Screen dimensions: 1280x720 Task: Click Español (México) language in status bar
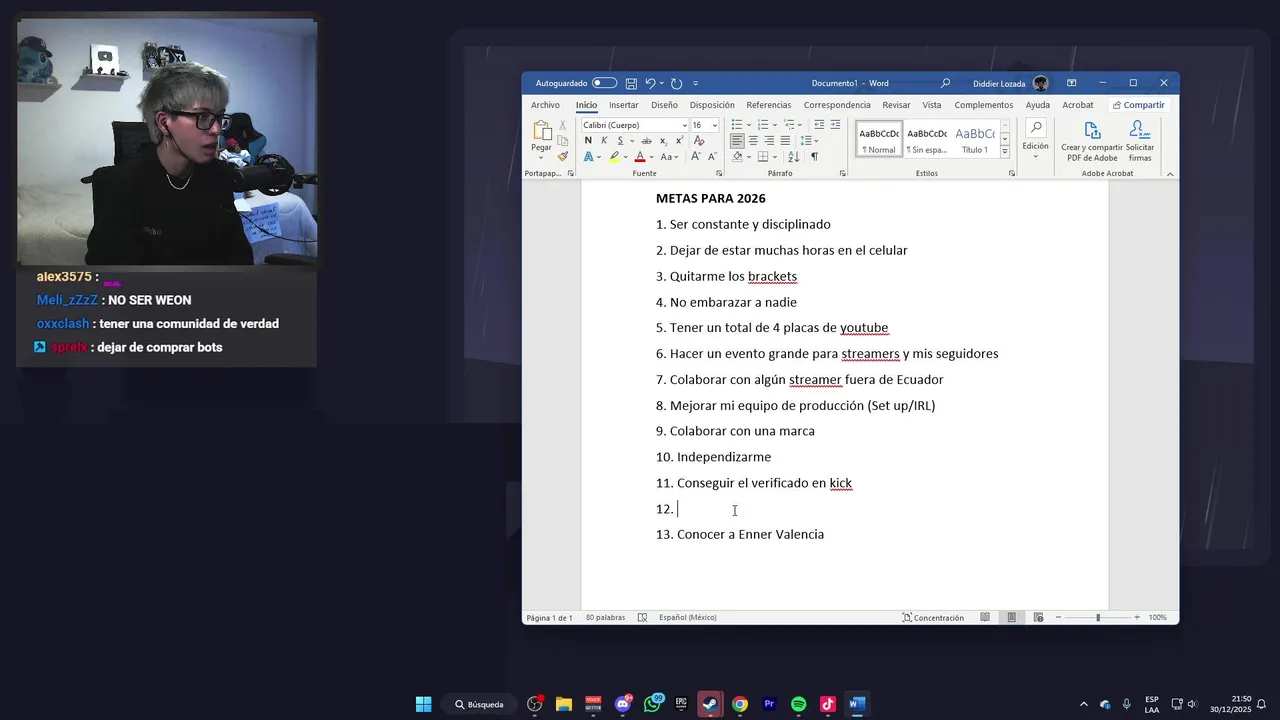[687, 617]
